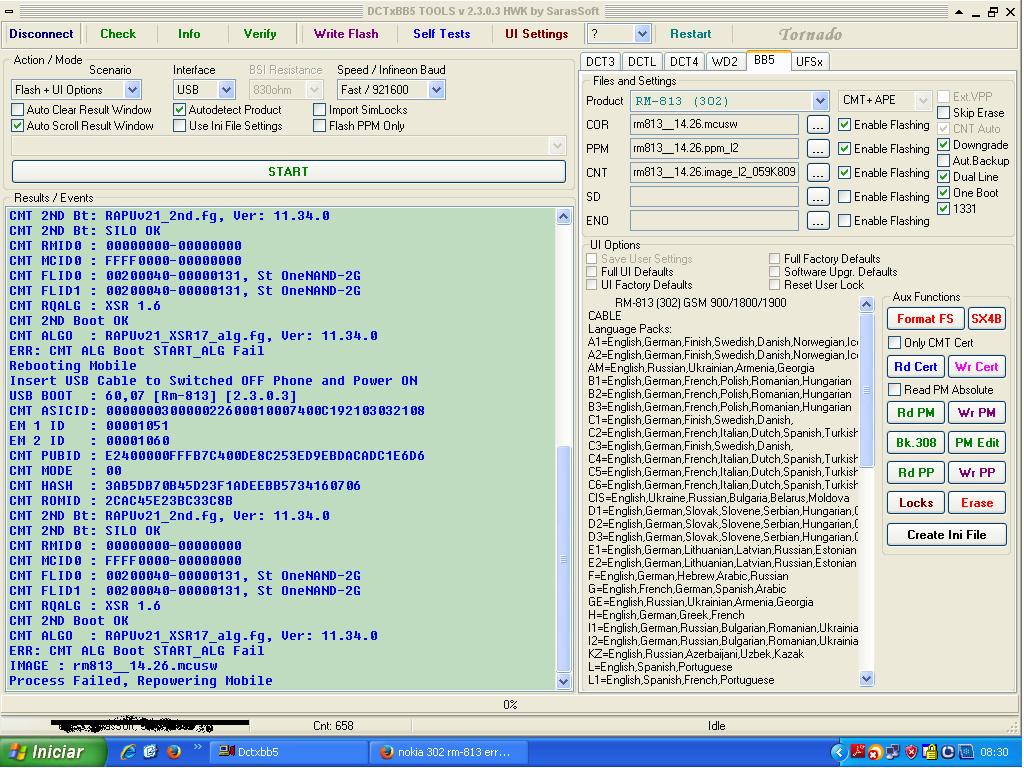The height and width of the screenshot is (768, 1024).
Task: Open browse button for COR file
Action: 818,125
